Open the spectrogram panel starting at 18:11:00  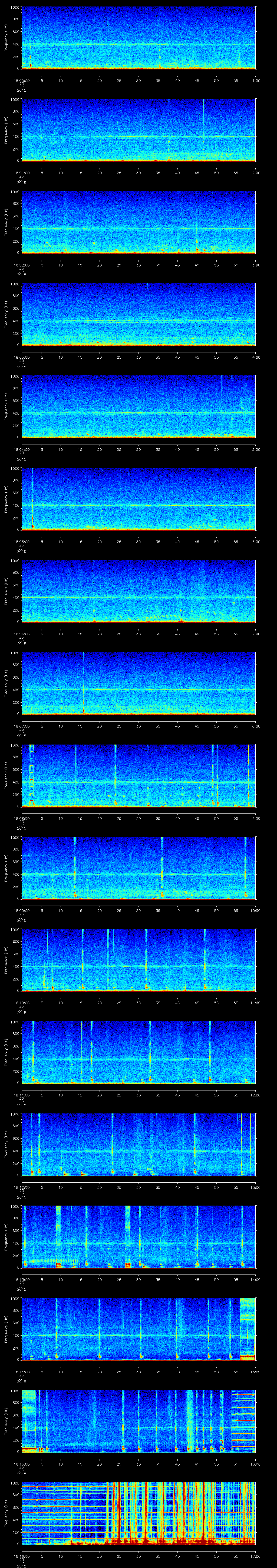click(x=139, y=1052)
